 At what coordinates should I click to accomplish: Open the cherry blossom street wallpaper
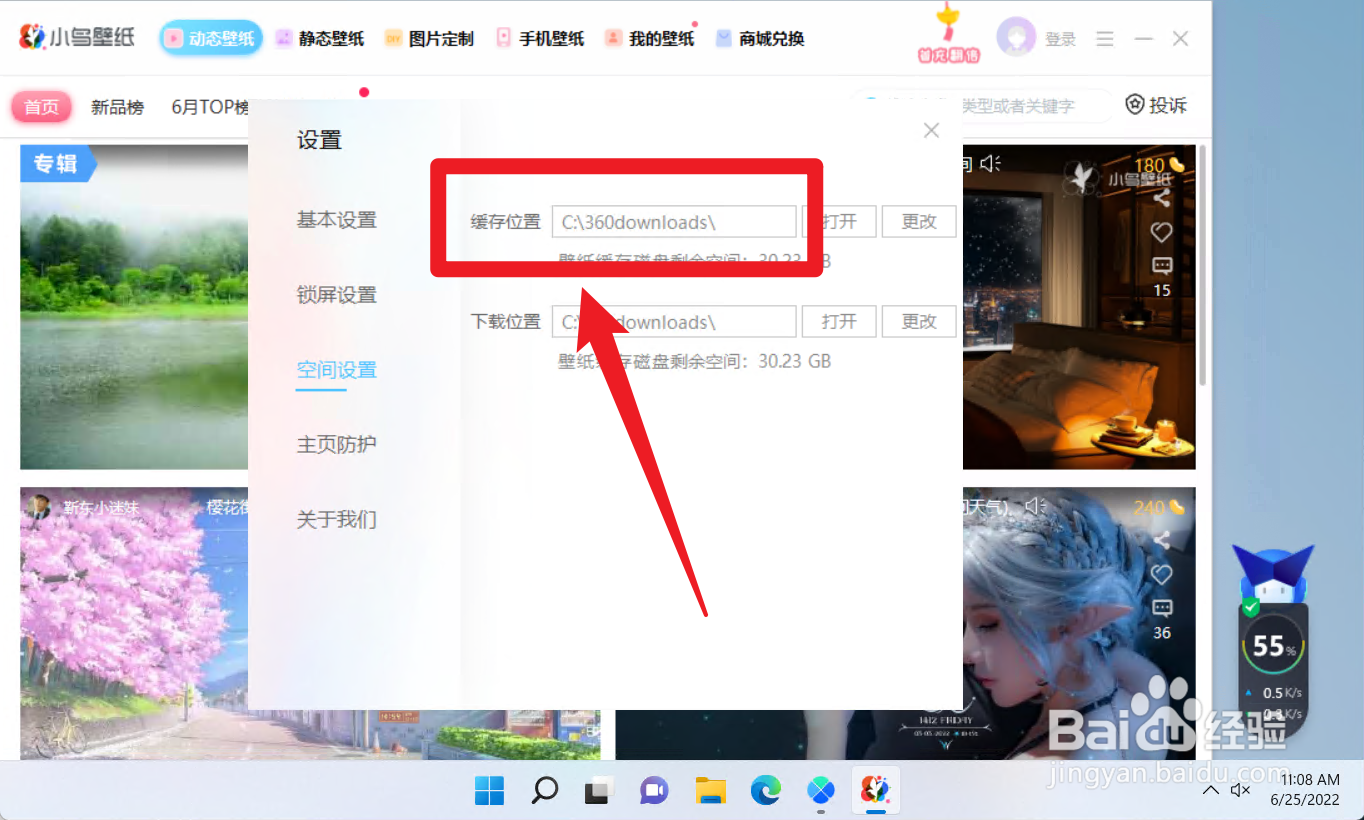click(x=134, y=623)
